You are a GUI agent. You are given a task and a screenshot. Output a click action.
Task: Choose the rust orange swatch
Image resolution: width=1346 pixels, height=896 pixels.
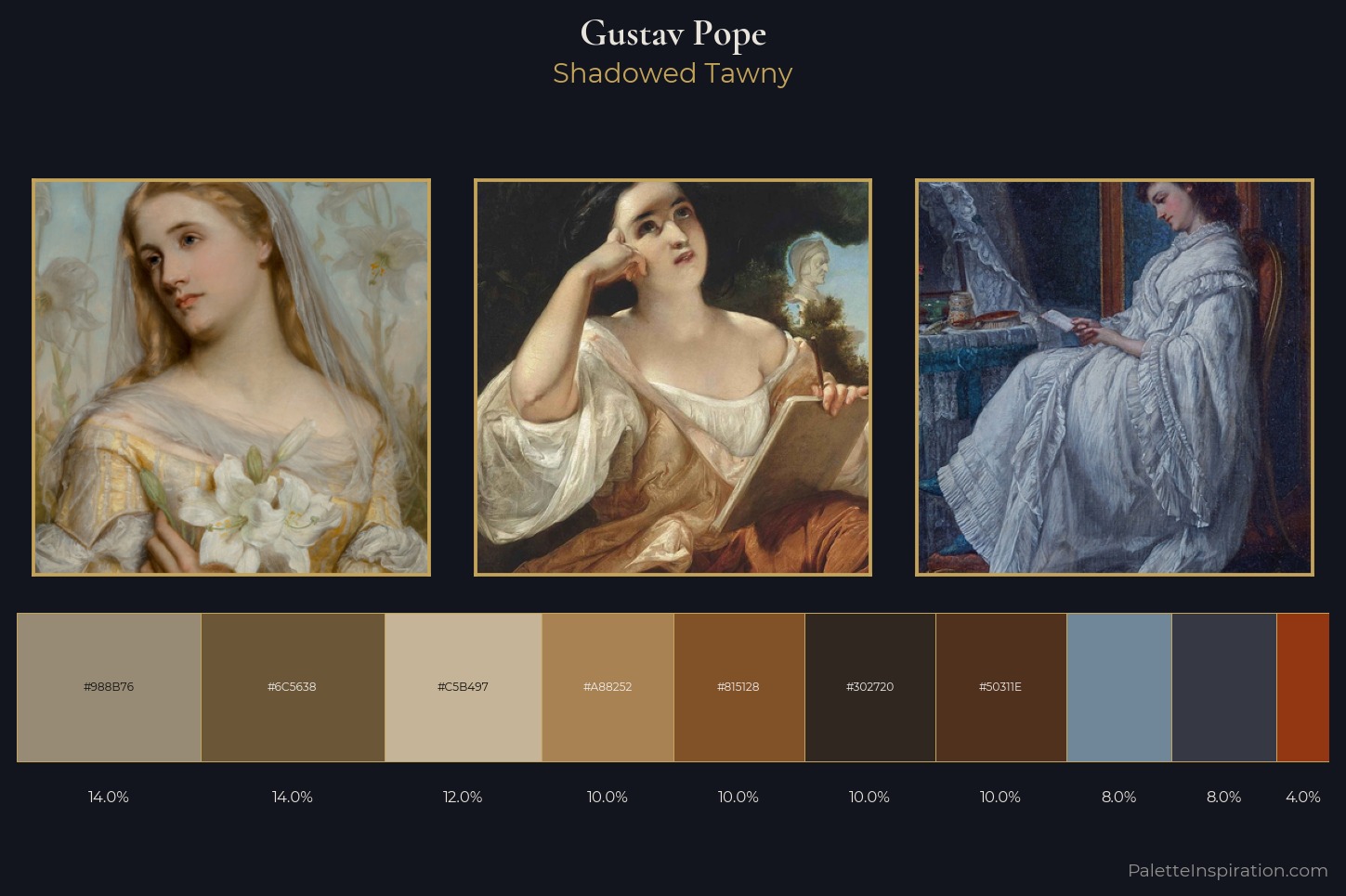click(x=1302, y=687)
